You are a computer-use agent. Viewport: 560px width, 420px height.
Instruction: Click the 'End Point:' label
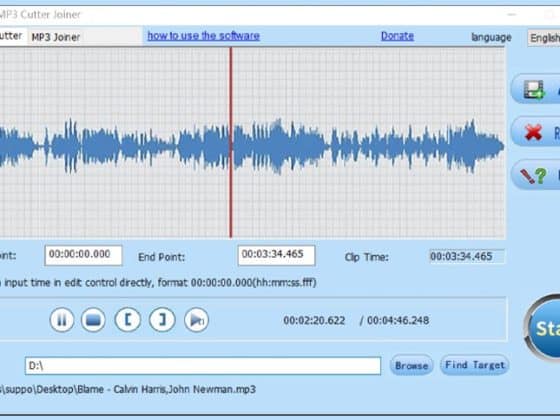(161, 257)
